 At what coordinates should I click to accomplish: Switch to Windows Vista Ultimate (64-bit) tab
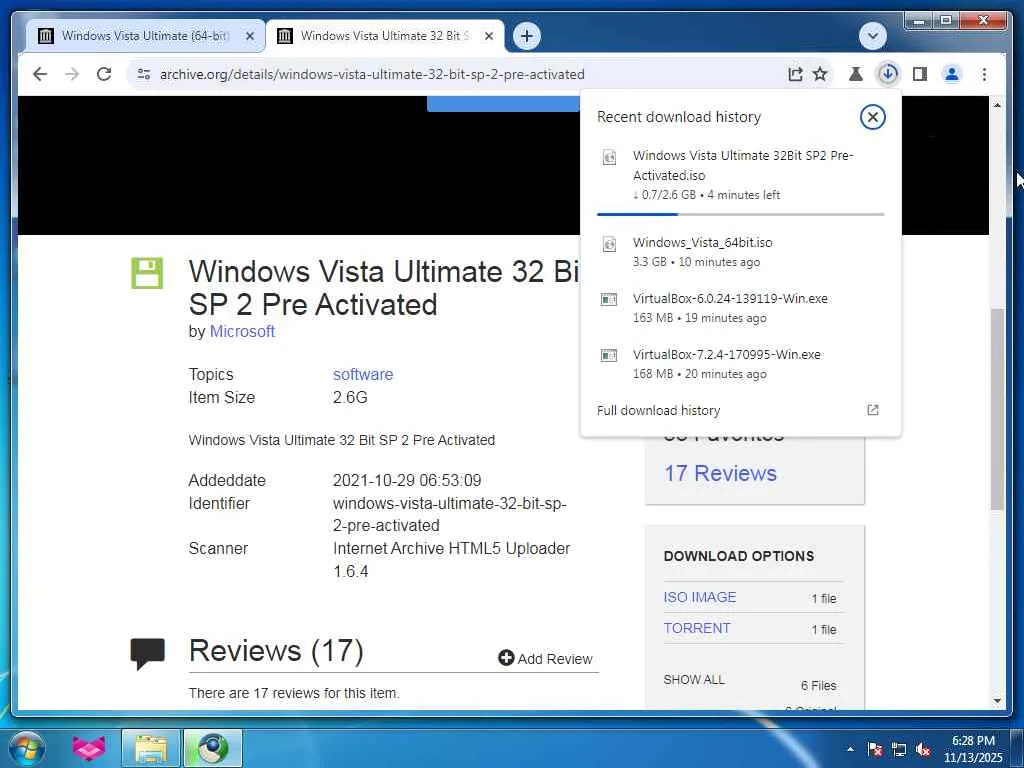pos(145,36)
